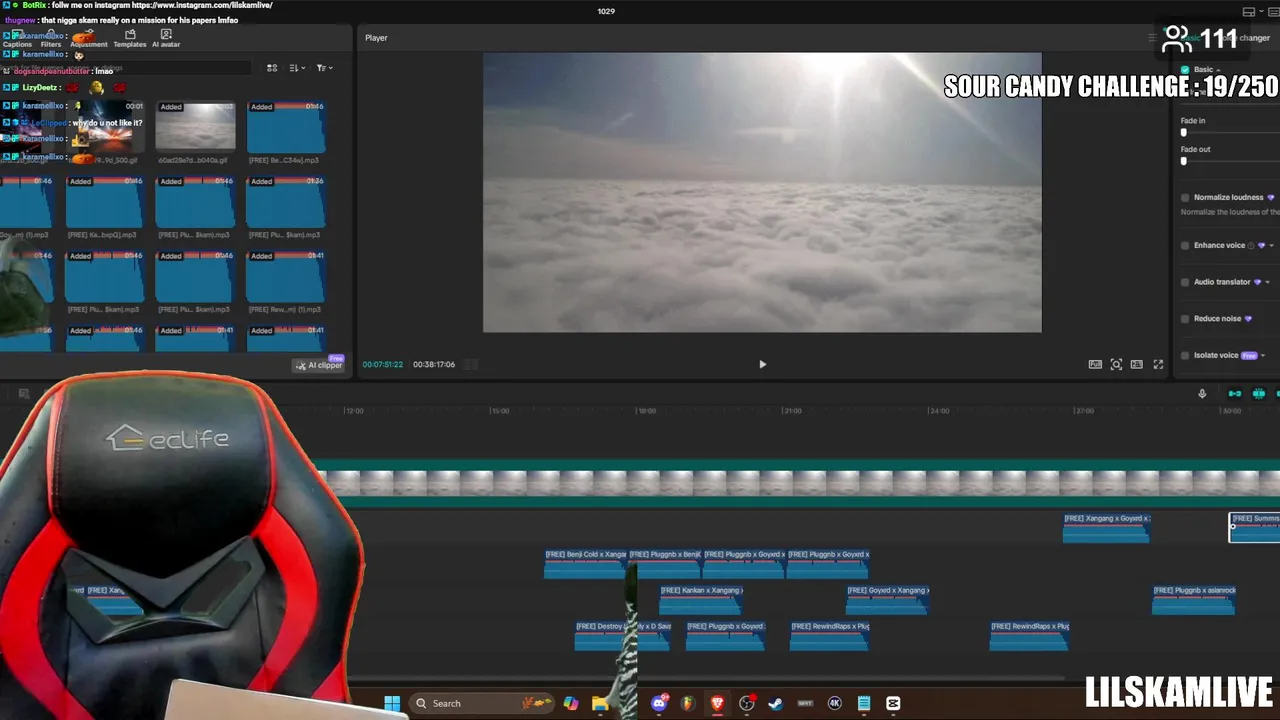Toggle the preview quality icon under player
1280x720 pixels.
point(1095,364)
